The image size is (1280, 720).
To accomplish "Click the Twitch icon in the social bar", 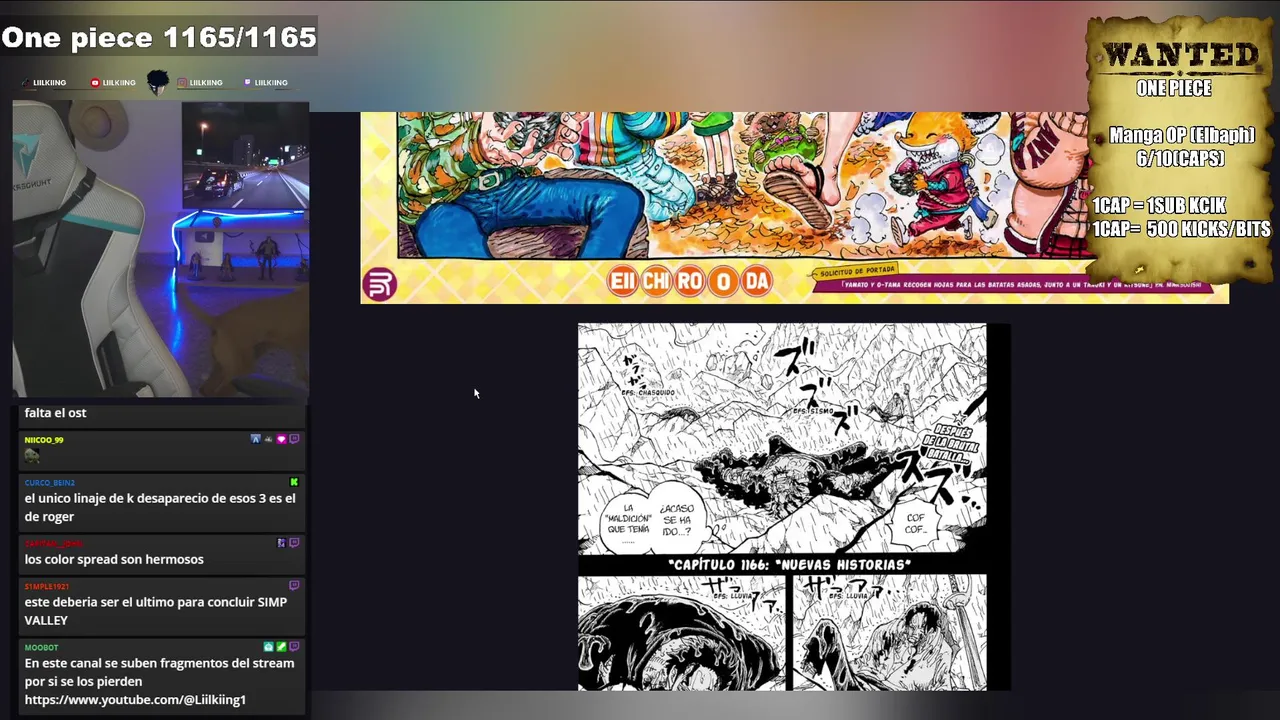I will click(x=247, y=83).
